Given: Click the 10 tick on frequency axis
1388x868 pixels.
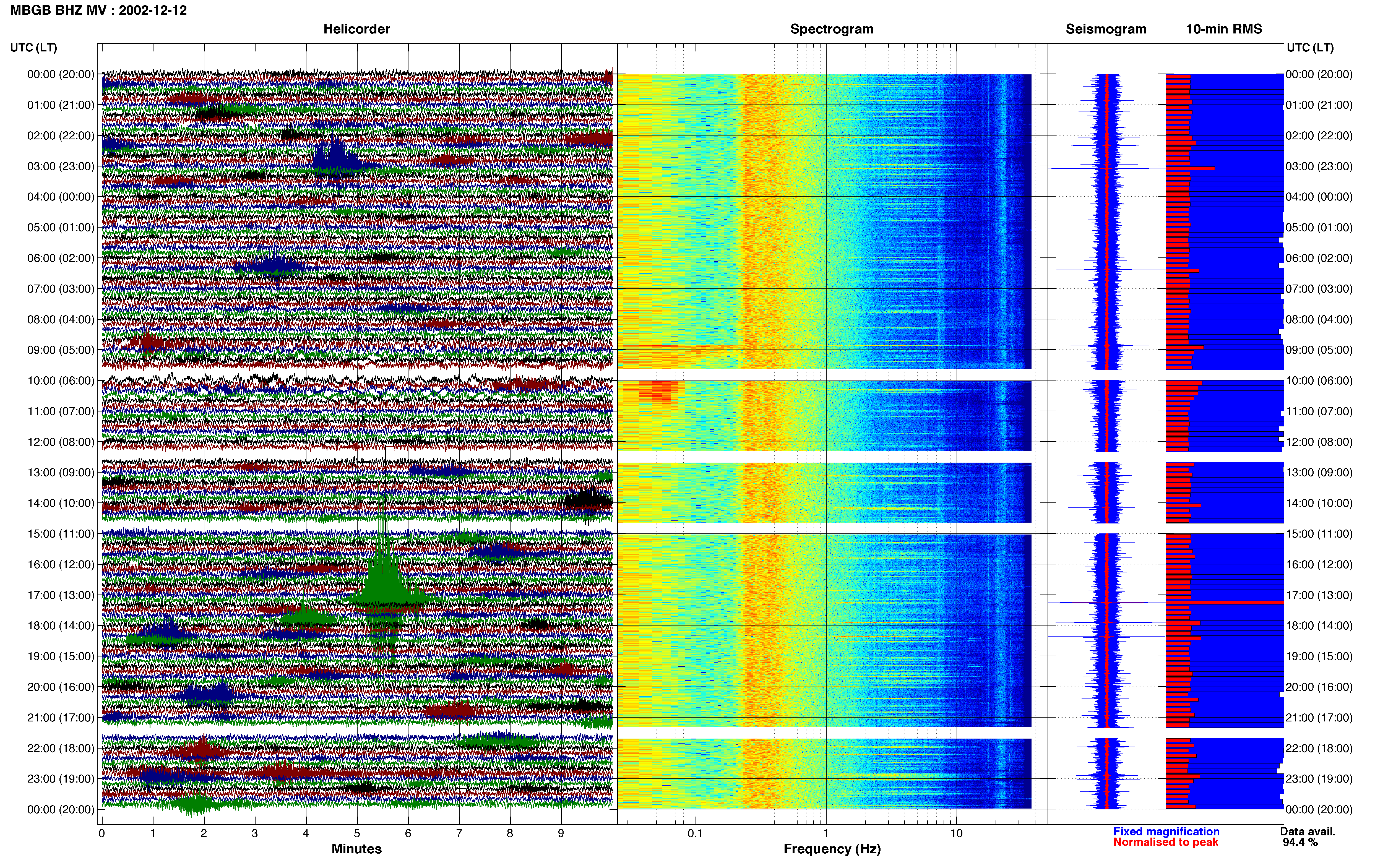Looking at the screenshot, I should coord(956,833).
